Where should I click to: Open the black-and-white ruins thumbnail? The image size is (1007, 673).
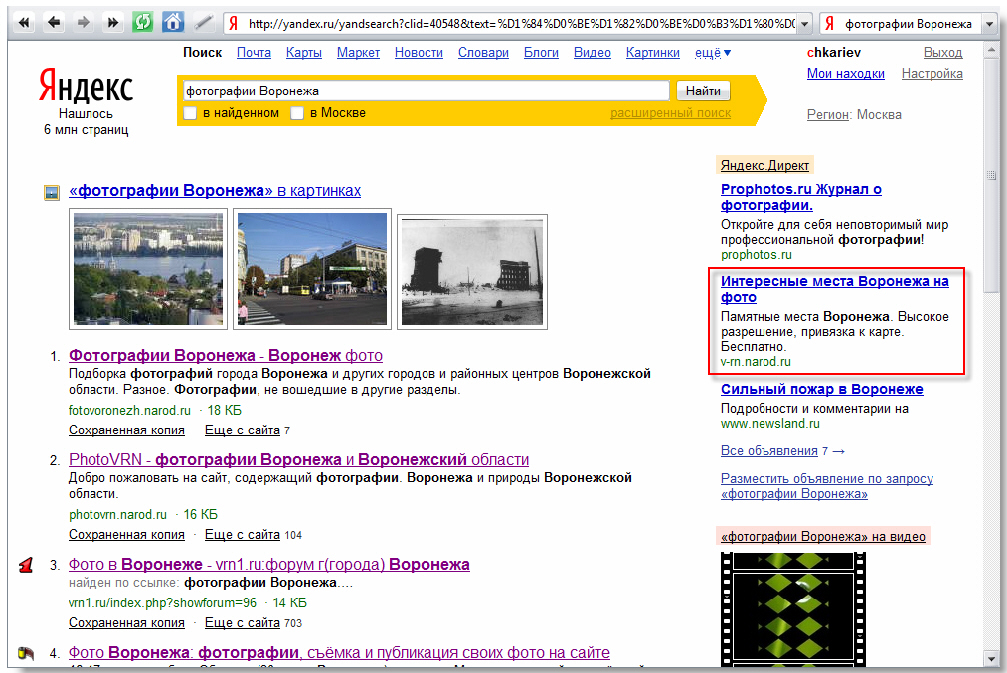[x=473, y=272]
